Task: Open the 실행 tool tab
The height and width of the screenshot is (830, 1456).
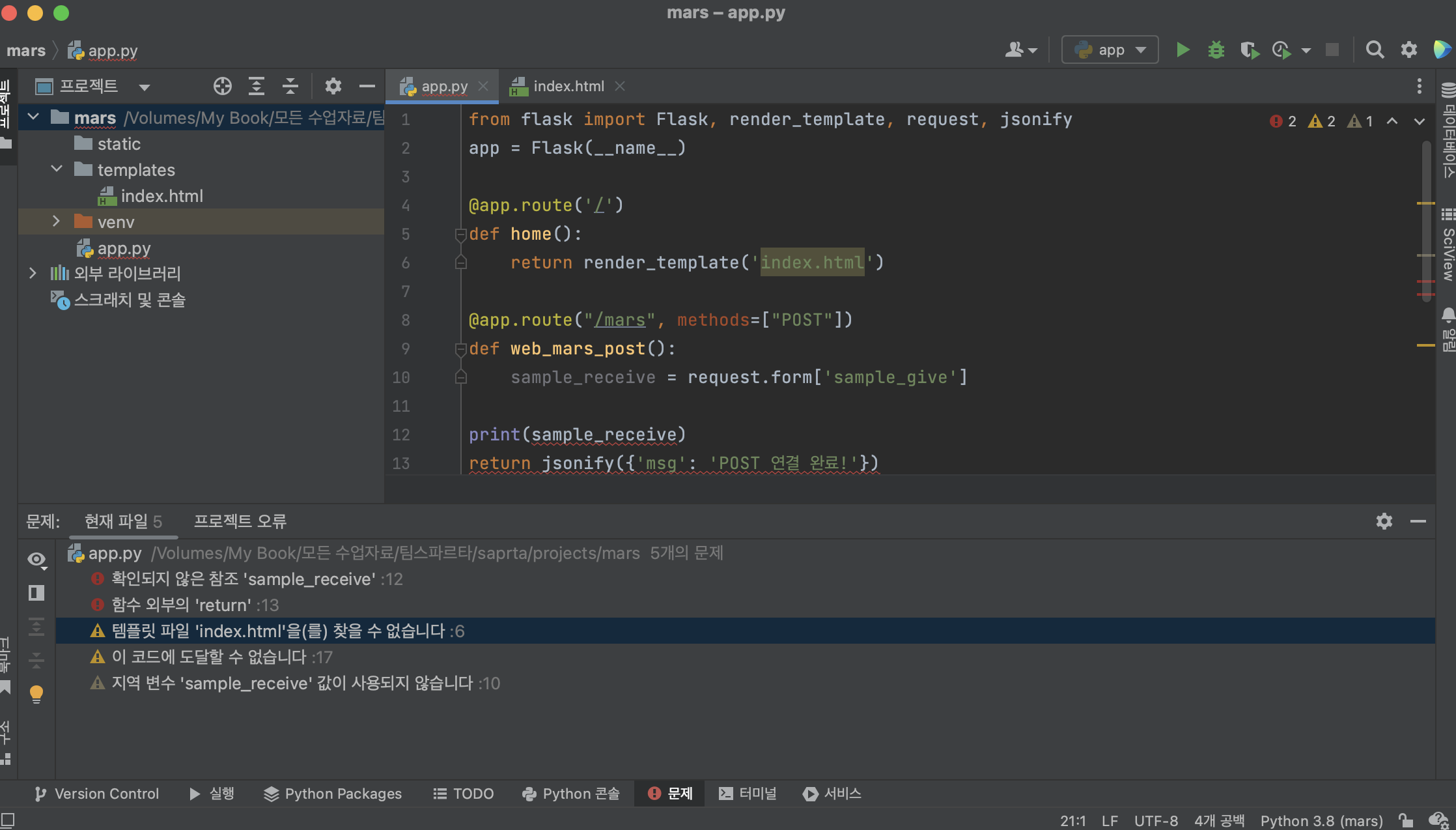Action: click(x=212, y=794)
